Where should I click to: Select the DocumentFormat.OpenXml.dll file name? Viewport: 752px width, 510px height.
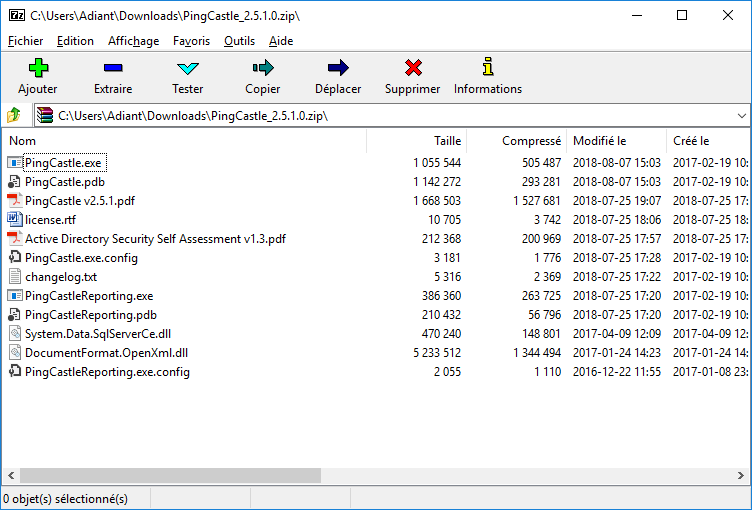[x=106, y=353]
